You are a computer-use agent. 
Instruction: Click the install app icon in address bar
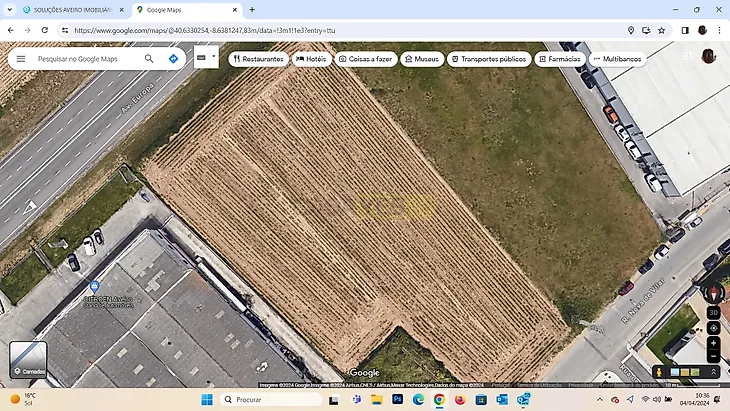pyautogui.click(x=646, y=30)
